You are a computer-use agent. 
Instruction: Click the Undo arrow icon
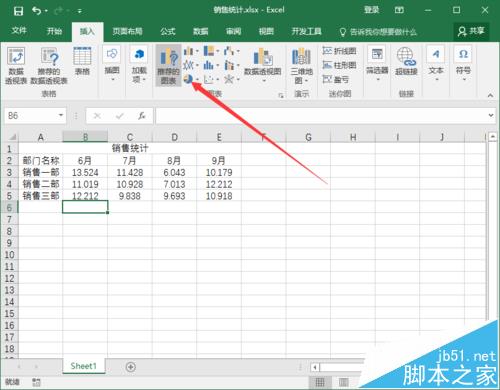[36, 11]
